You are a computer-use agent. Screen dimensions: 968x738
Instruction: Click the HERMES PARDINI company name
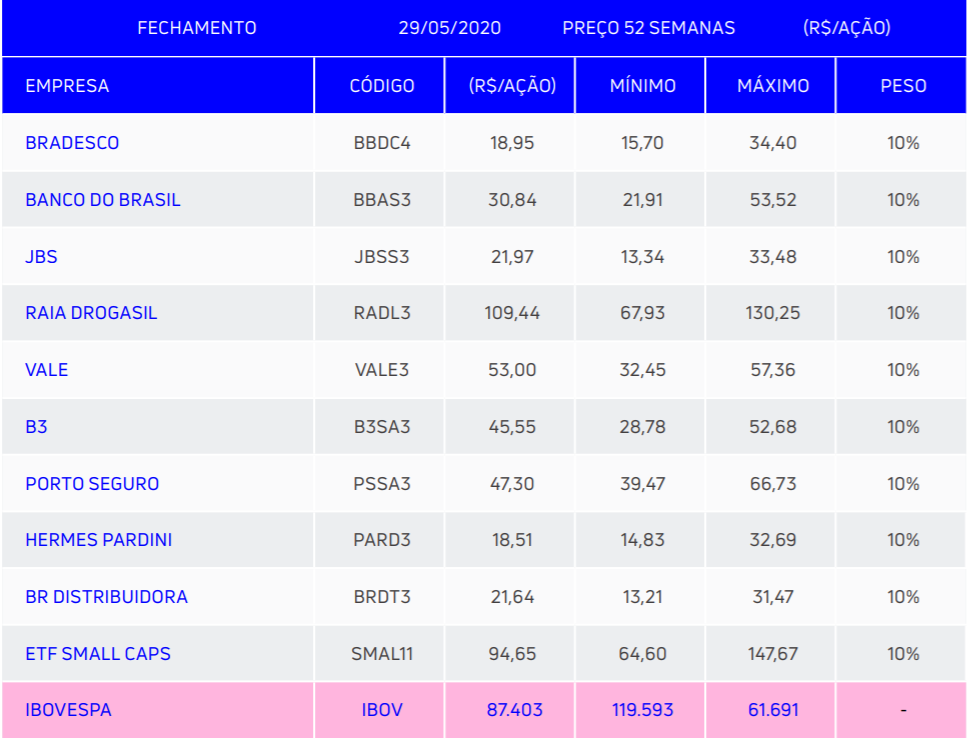point(99,539)
